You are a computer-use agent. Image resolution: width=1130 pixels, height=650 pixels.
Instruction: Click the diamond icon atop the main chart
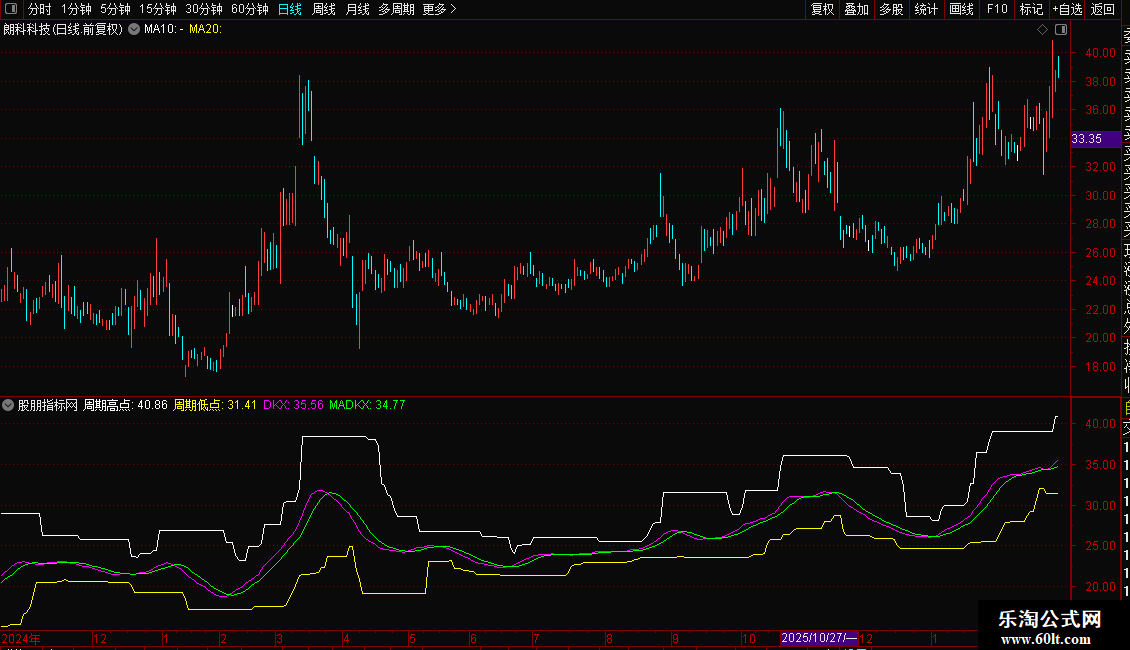(x=1042, y=29)
